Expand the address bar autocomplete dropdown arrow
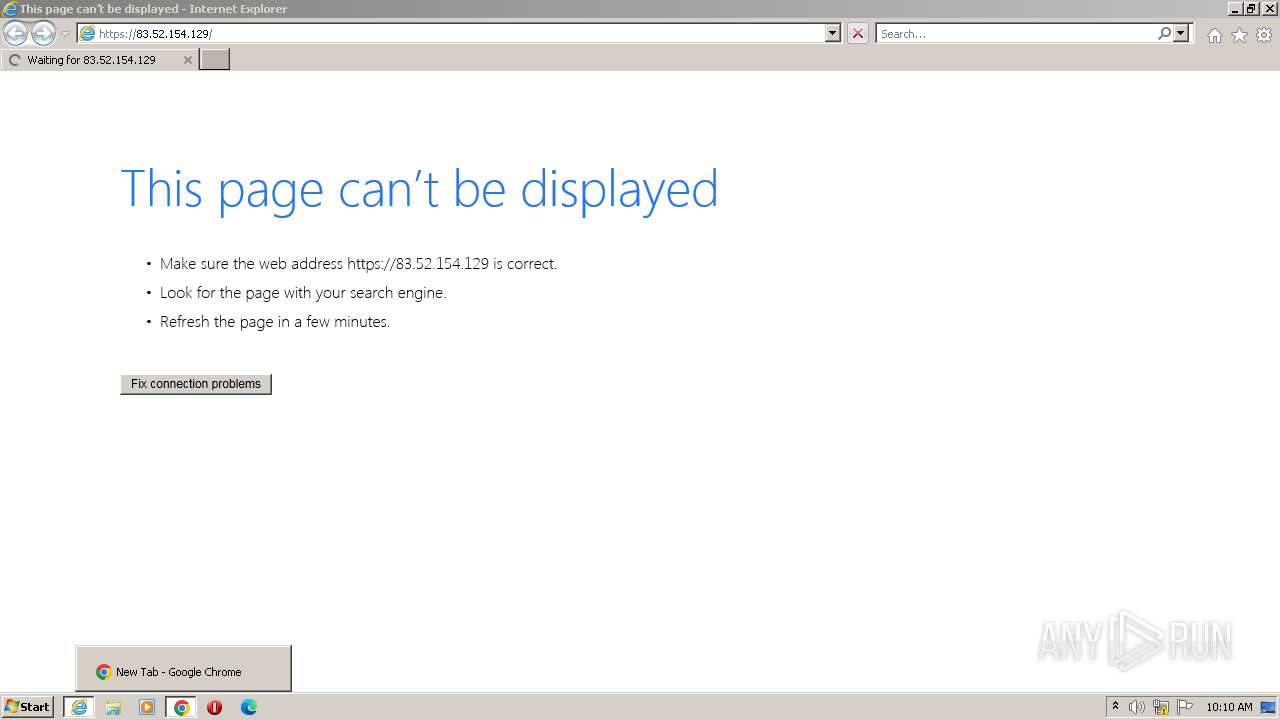Viewport: 1280px width, 720px height. (833, 33)
